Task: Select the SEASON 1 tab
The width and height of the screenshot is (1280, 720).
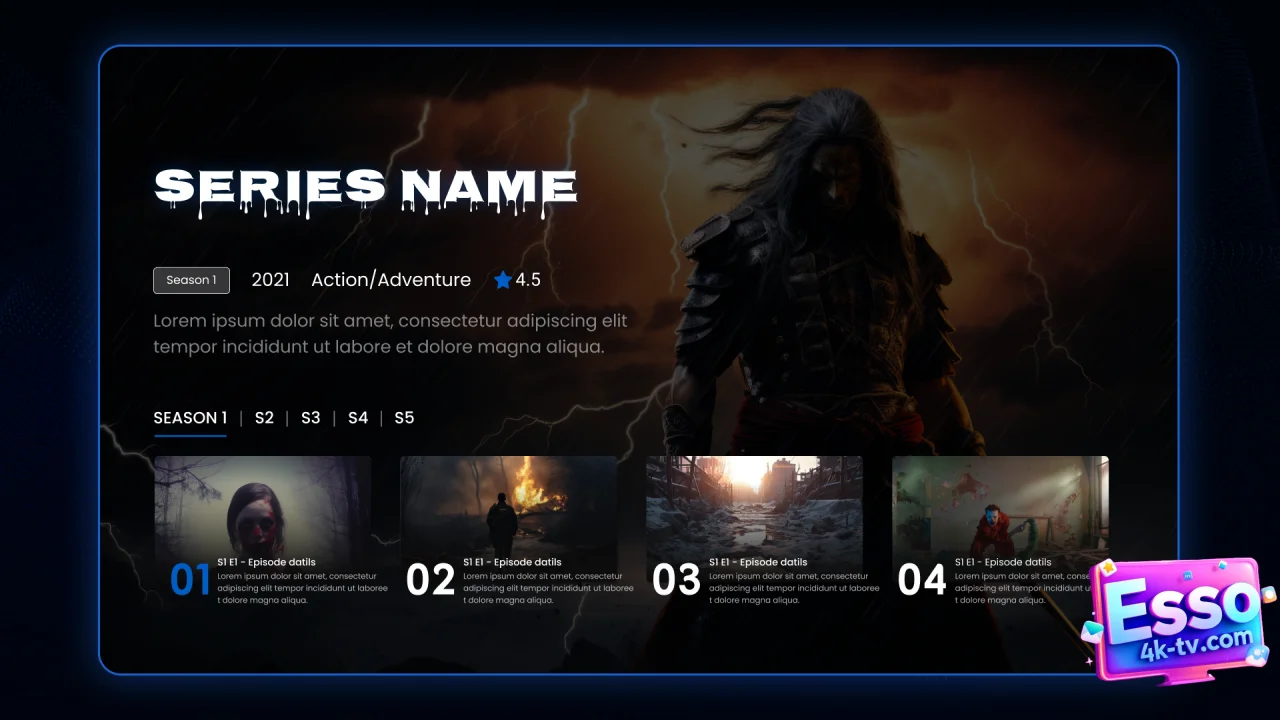Action: point(190,418)
